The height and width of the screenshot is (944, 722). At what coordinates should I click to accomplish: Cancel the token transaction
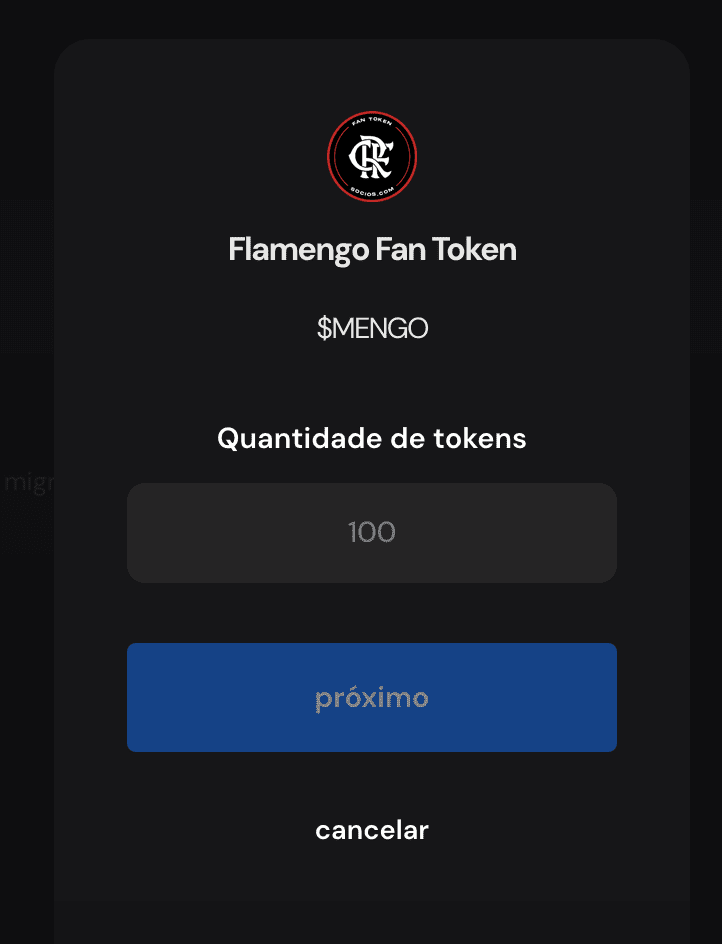(x=372, y=830)
